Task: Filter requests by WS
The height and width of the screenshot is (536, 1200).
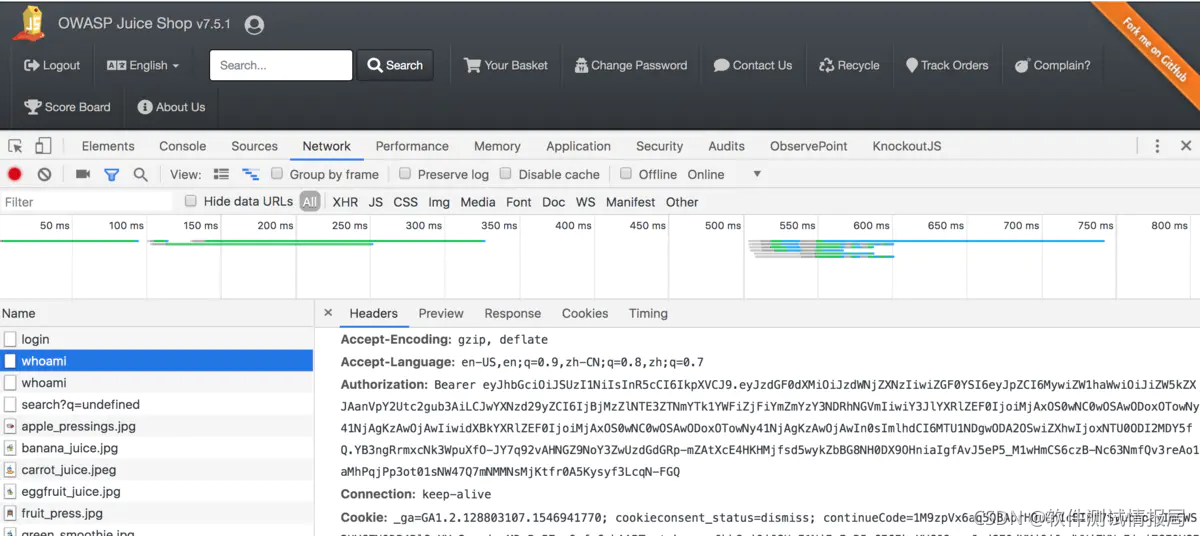Action: coord(586,202)
